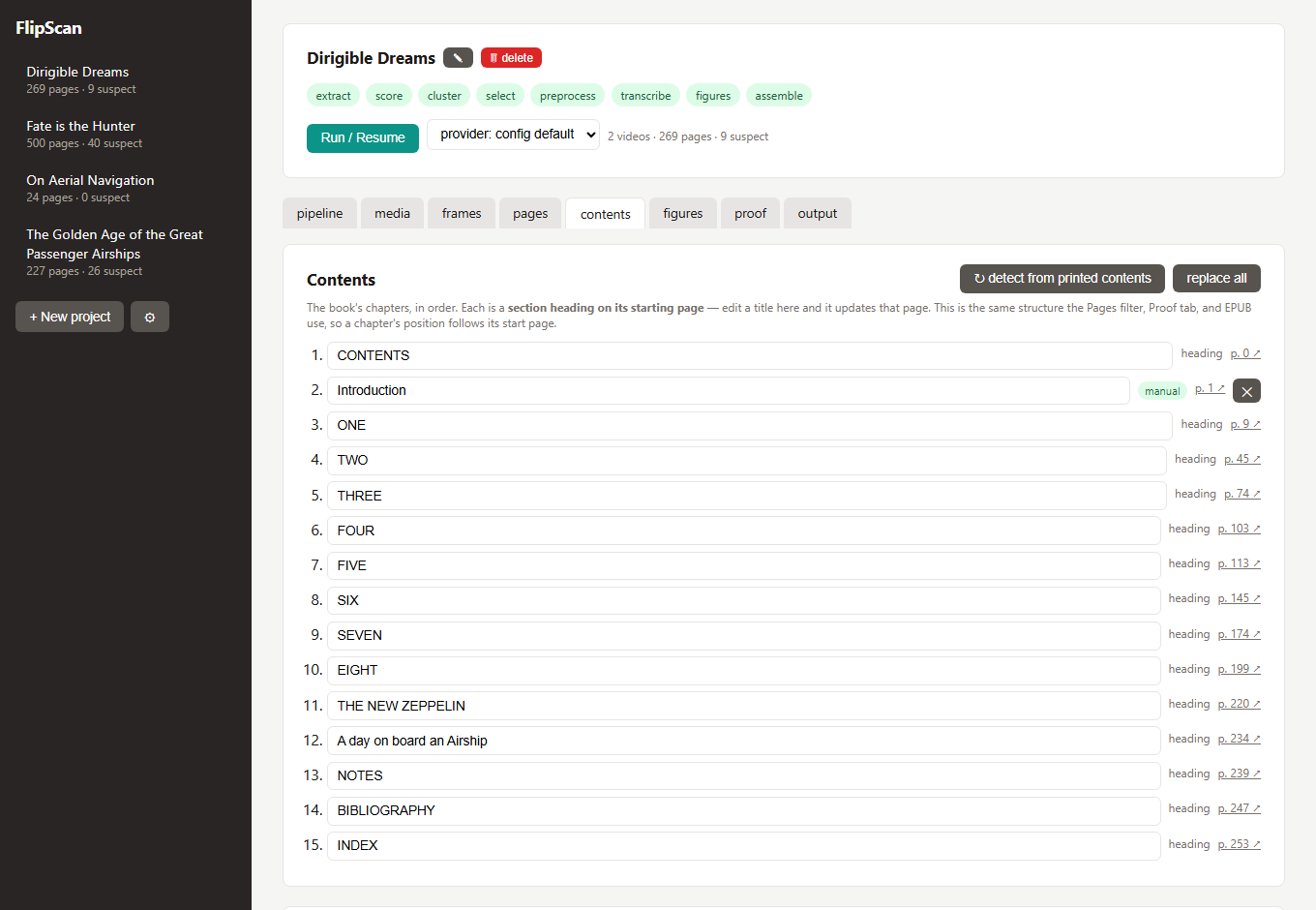Open The Golden Age Passenger Airships project
1316x910 pixels.
[x=126, y=252]
